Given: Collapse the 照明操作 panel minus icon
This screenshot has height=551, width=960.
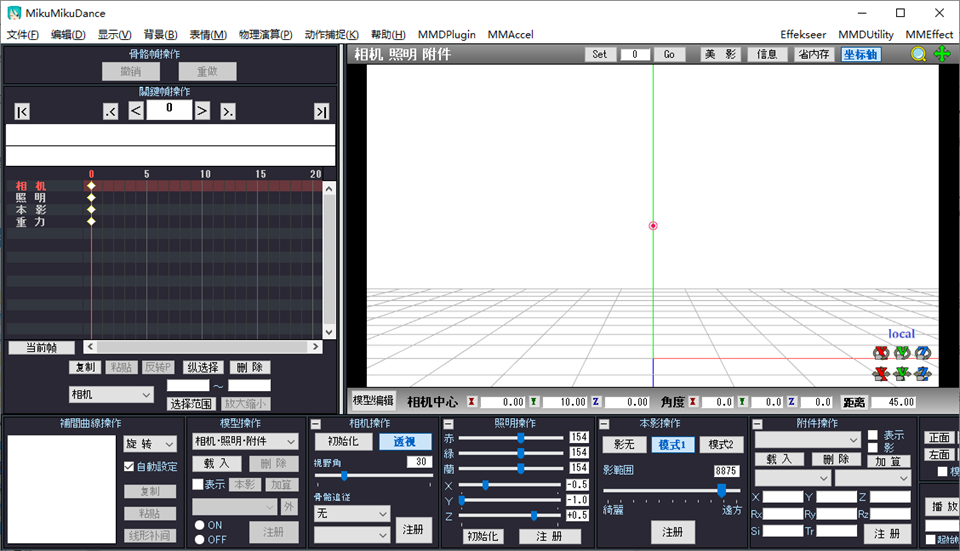Looking at the screenshot, I should point(448,424).
